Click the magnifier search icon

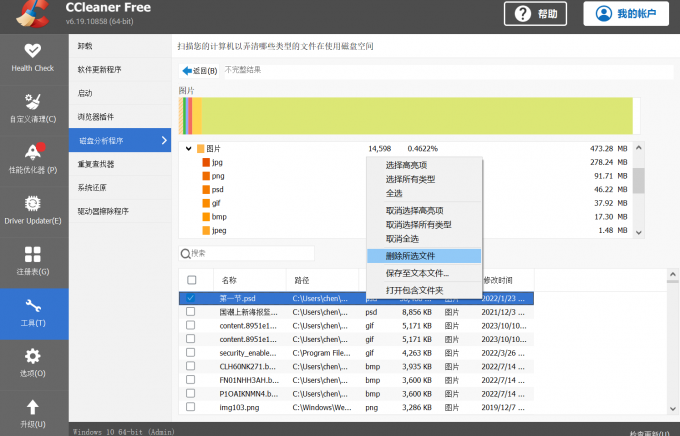(185, 253)
